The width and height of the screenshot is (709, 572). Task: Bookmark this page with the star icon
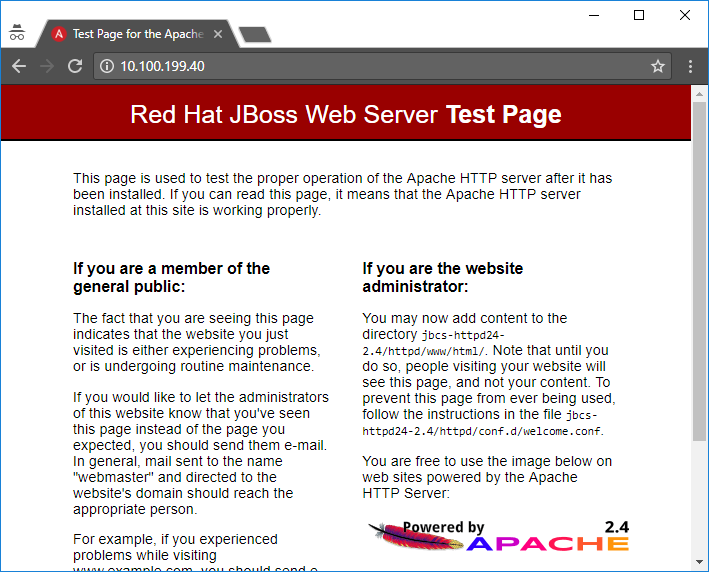[x=657, y=66]
